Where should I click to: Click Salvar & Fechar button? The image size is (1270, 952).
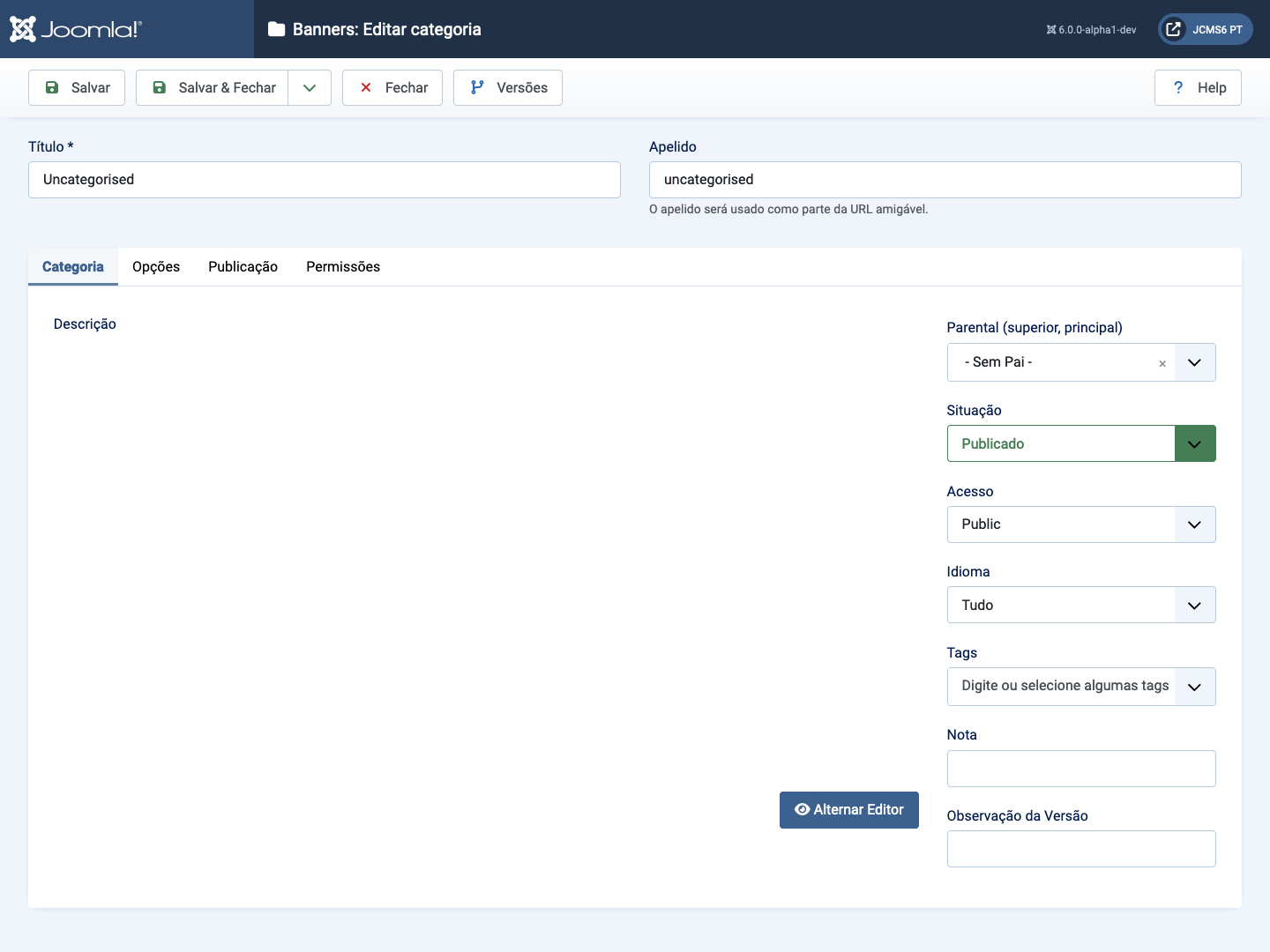point(213,87)
